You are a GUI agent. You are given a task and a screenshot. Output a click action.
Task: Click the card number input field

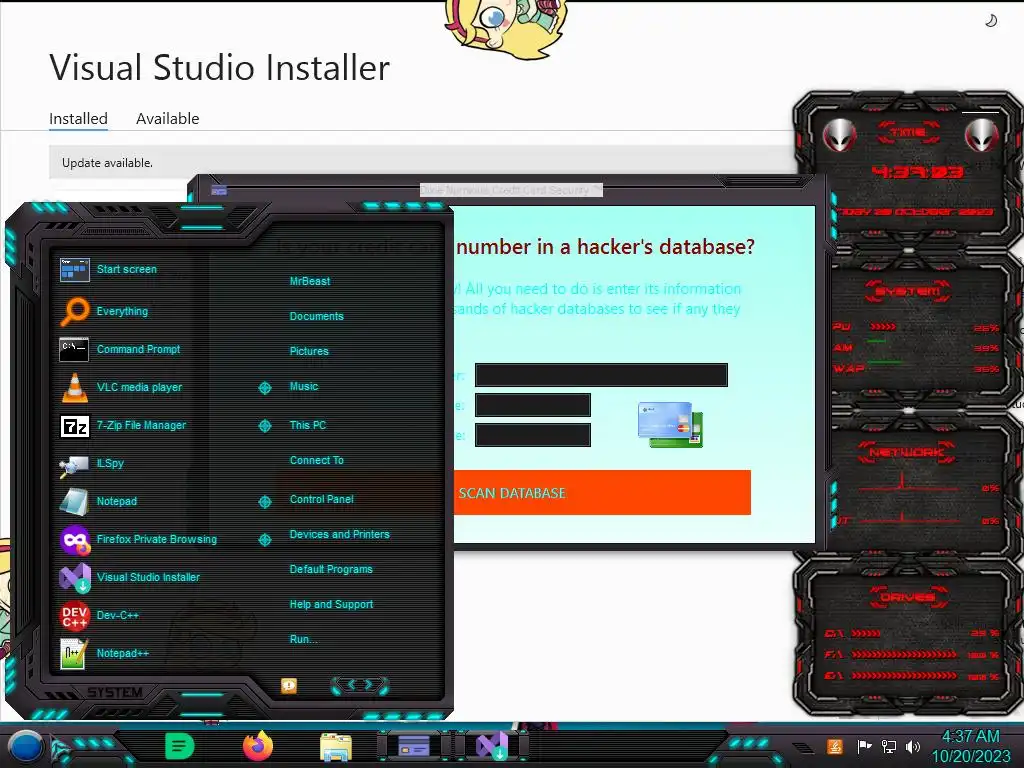click(x=601, y=375)
